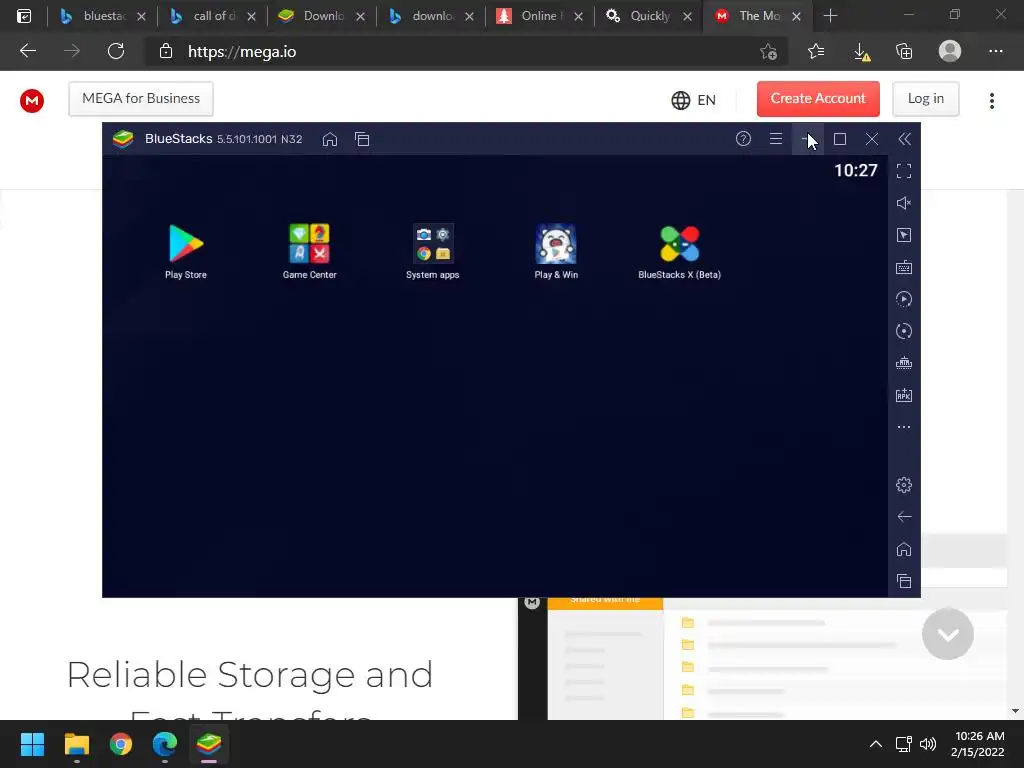1024x768 pixels.
Task: Click the page scrollbar down arrow
Action: tap(1015, 711)
